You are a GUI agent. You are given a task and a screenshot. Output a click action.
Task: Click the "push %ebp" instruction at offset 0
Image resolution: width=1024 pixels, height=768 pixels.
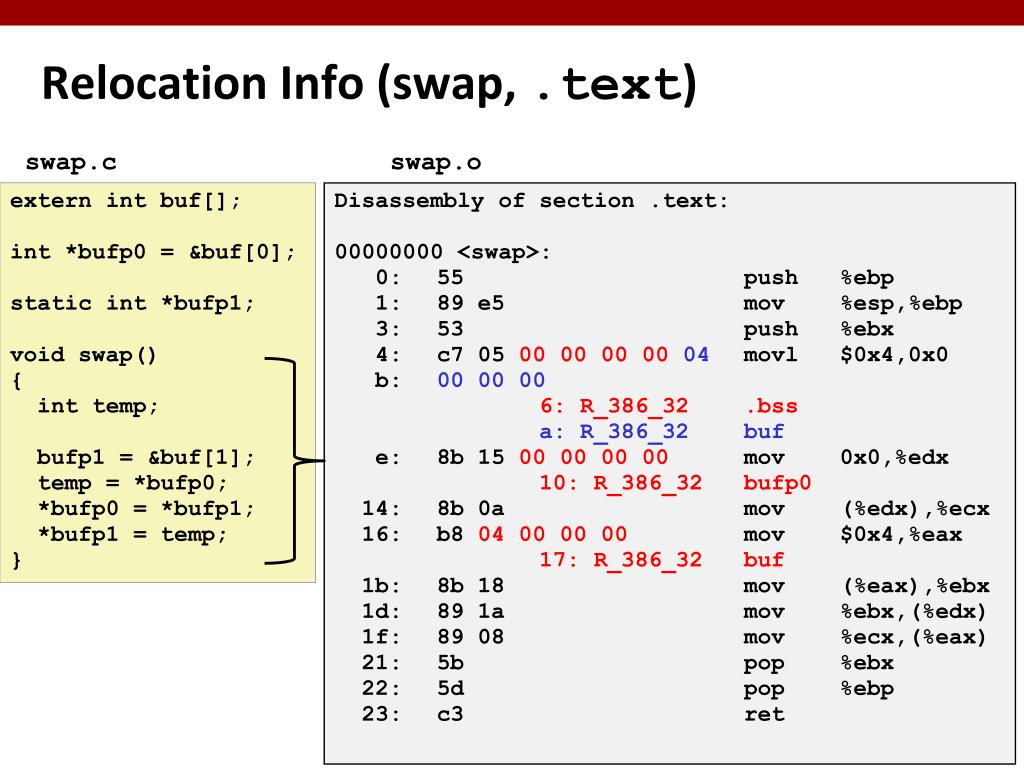818,278
